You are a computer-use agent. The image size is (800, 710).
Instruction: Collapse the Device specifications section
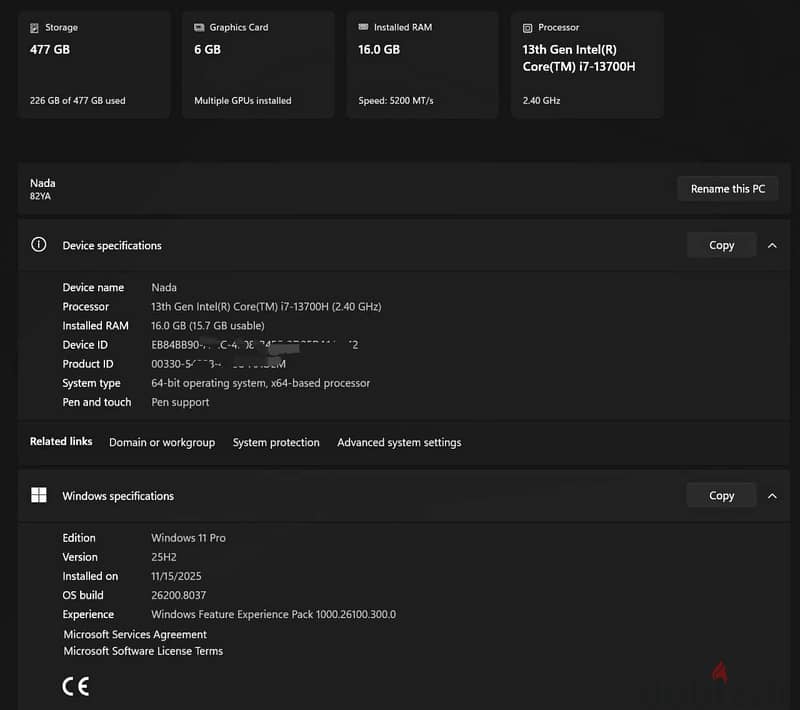tap(772, 245)
